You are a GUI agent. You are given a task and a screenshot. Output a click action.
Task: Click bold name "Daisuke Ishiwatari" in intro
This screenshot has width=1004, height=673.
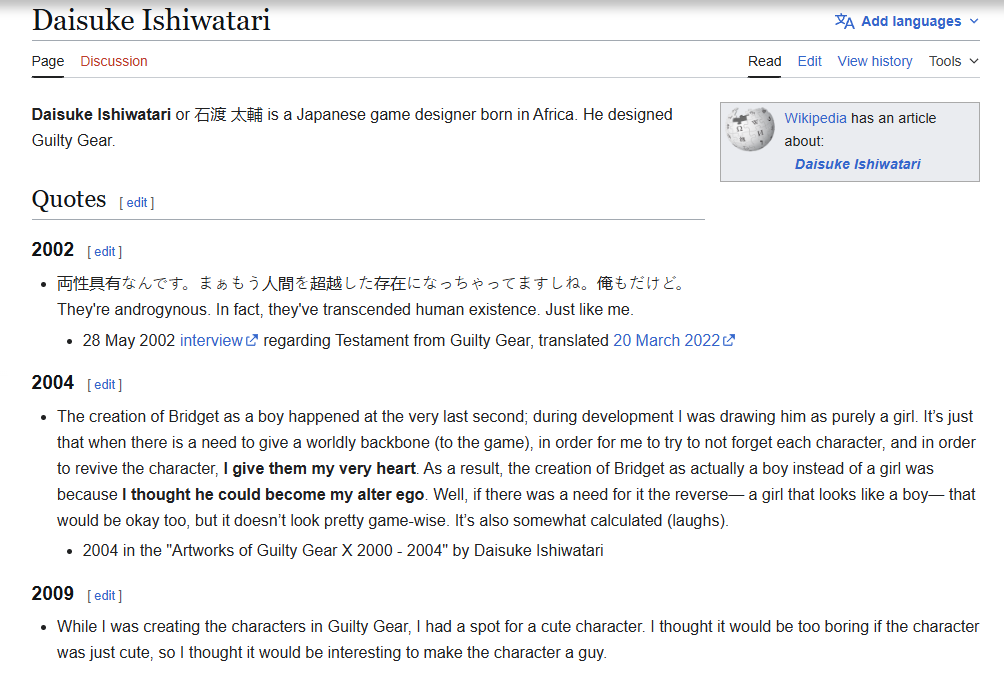101,115
